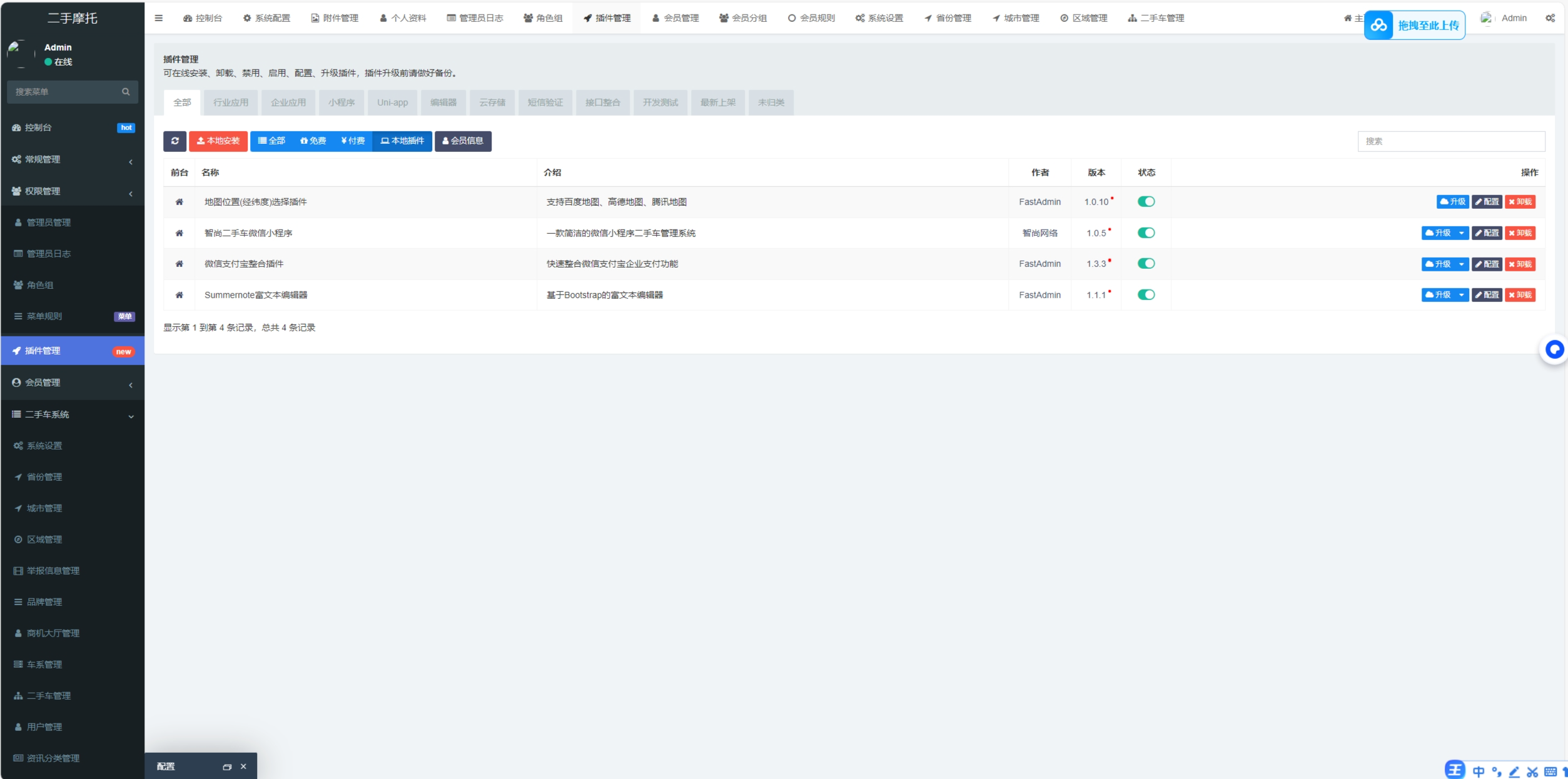The height and width of the screenshot is (779, 1568).
Task: Open upgrade dropdown arrow for Summernote row
Action: (1462, 295)
